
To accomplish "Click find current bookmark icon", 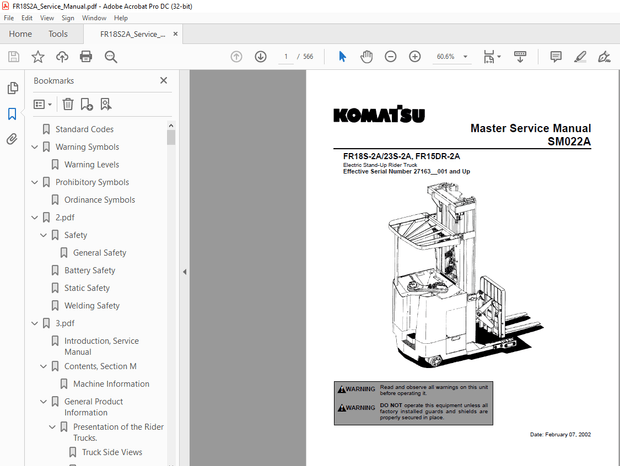I will coord(106,104).
